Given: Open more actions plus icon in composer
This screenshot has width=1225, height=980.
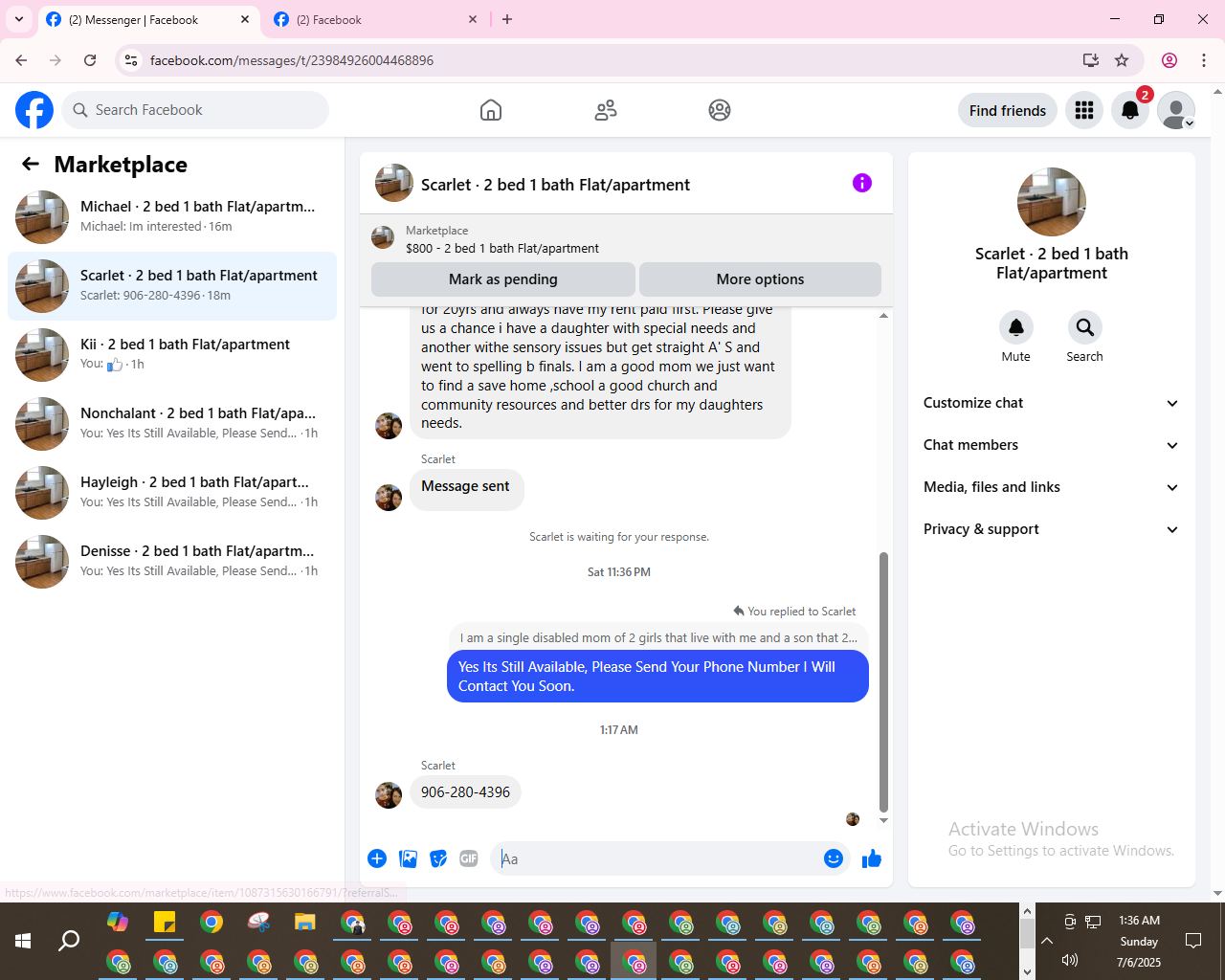Looking at the screenshot, I should tap(377, 858).
